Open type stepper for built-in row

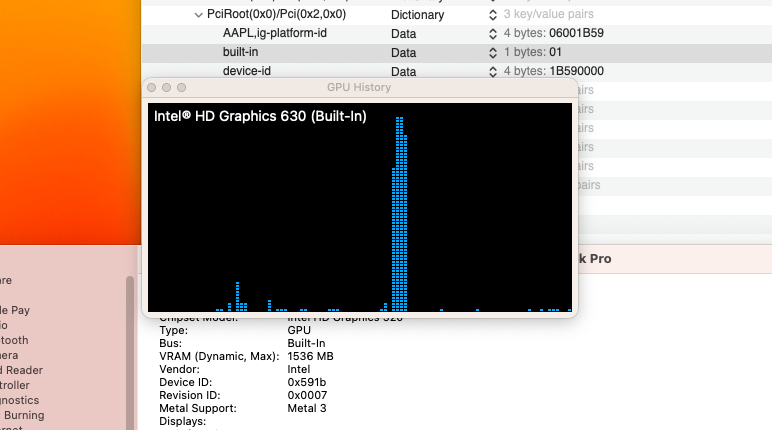(x=493, y=53)
